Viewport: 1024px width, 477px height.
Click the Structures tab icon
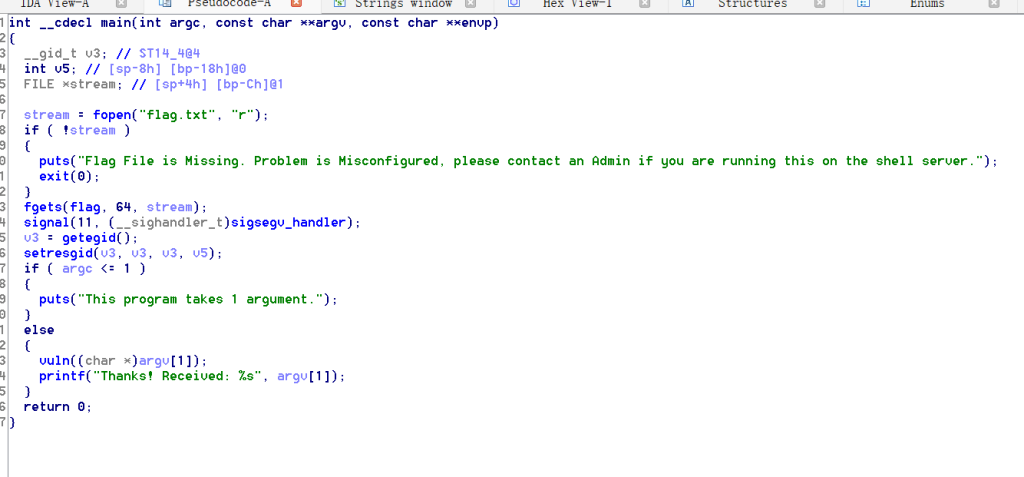(x=688, y=4)
